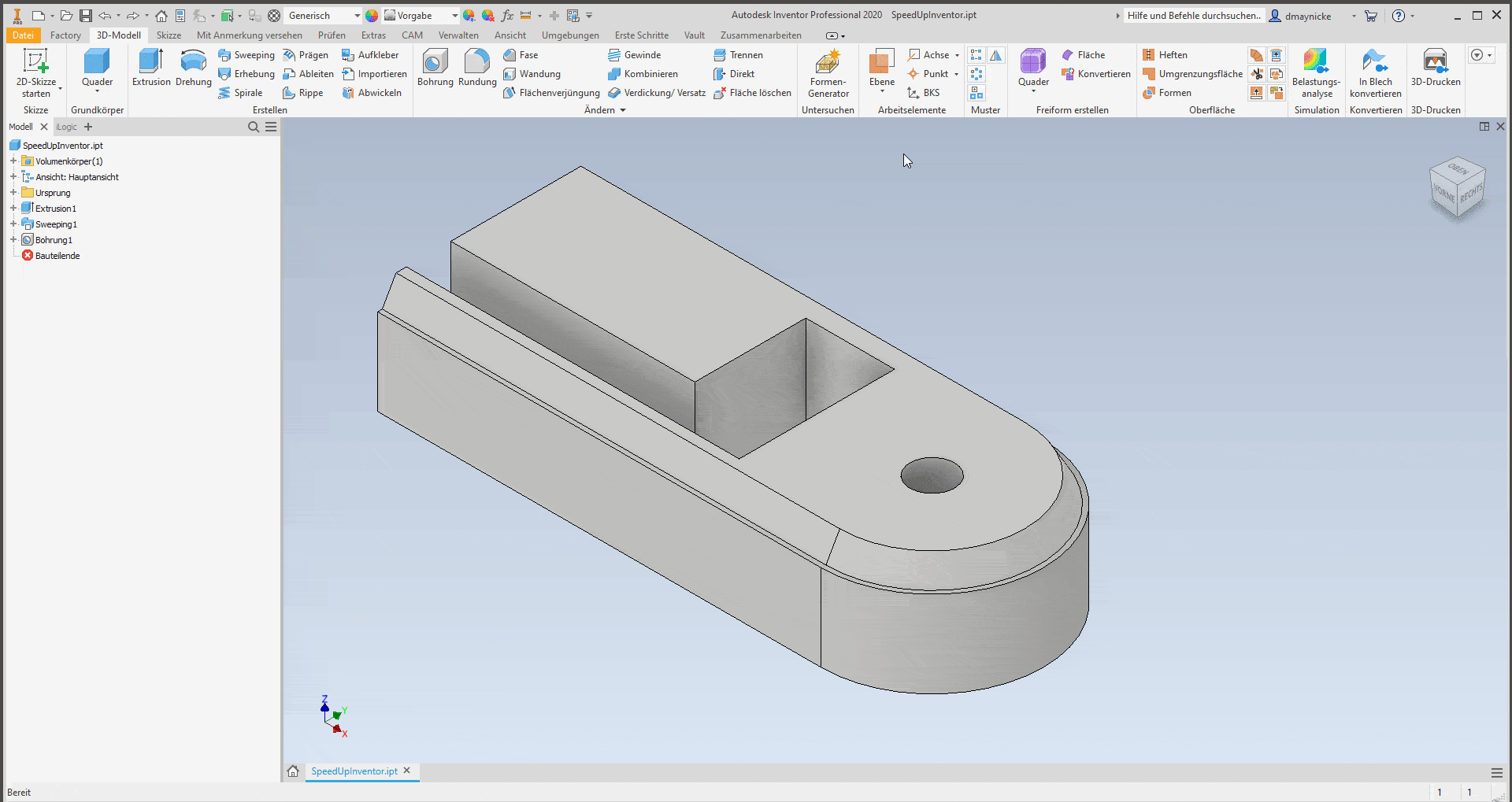Open the Fase tool
The height and width of the screenshot is (802, 1512).
(521, 54)
